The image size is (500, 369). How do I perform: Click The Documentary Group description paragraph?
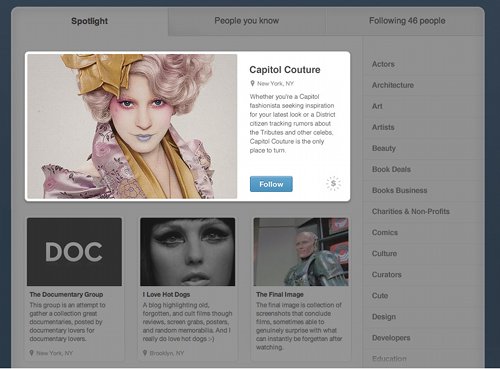[x=67, y=322]
